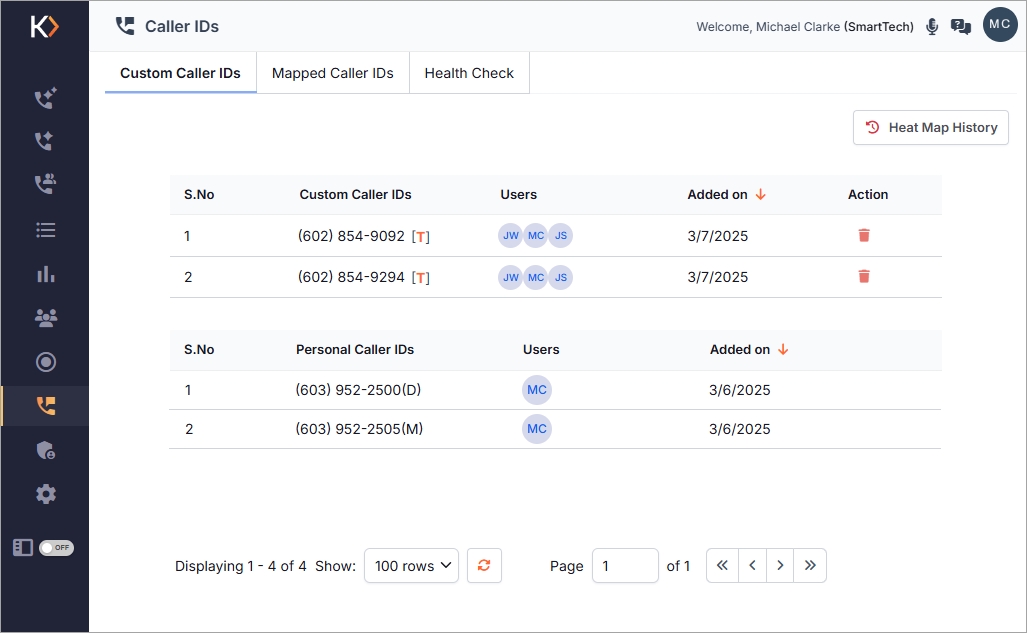Switch to Custom Caller IDs tab
Screen dimensions: 1027x633
click(x=180, y=73)
